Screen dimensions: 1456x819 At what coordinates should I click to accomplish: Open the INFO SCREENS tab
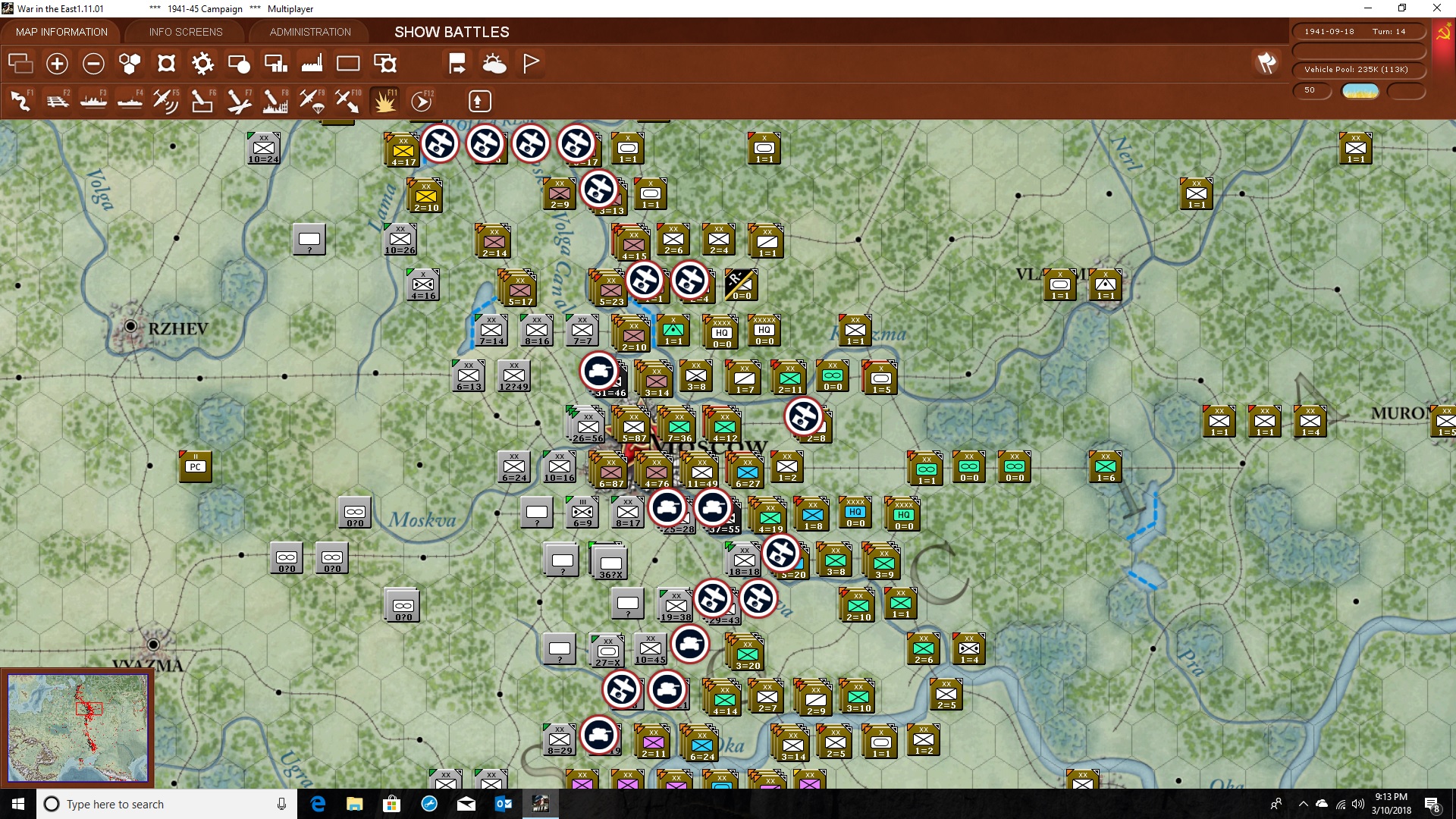tap(186, 32)
